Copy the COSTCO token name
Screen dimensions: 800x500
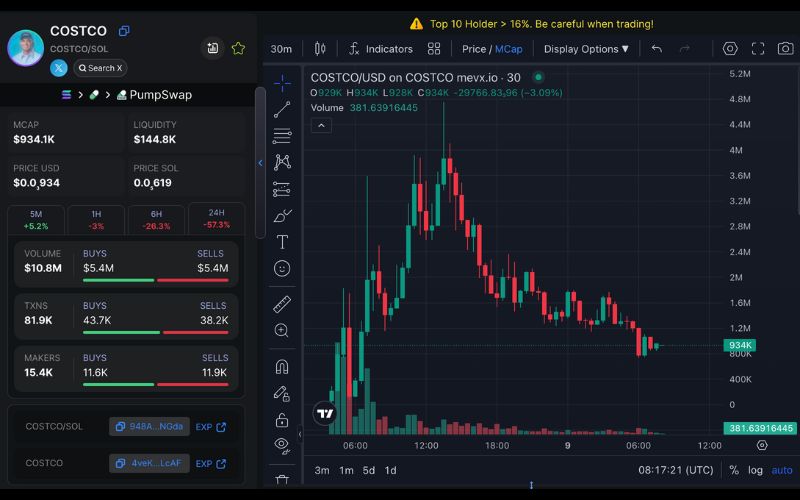coord(123,31)
